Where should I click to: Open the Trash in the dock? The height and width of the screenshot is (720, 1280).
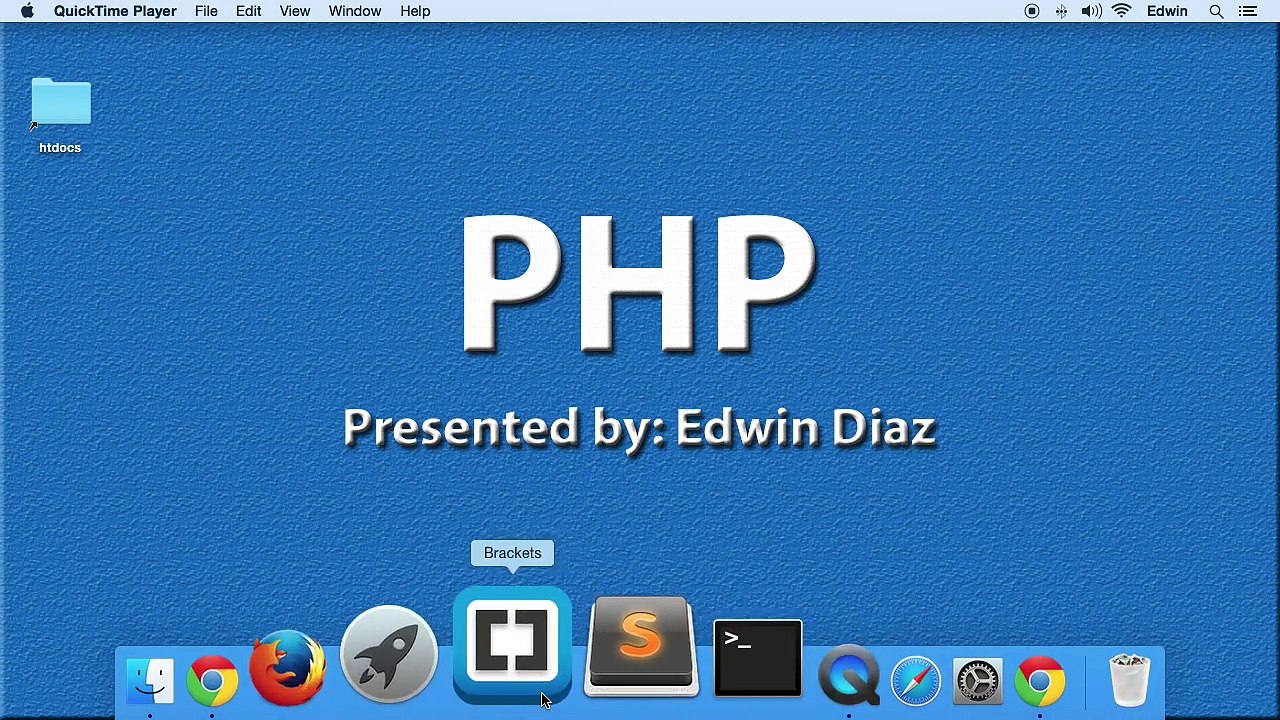pos(1130,680)
